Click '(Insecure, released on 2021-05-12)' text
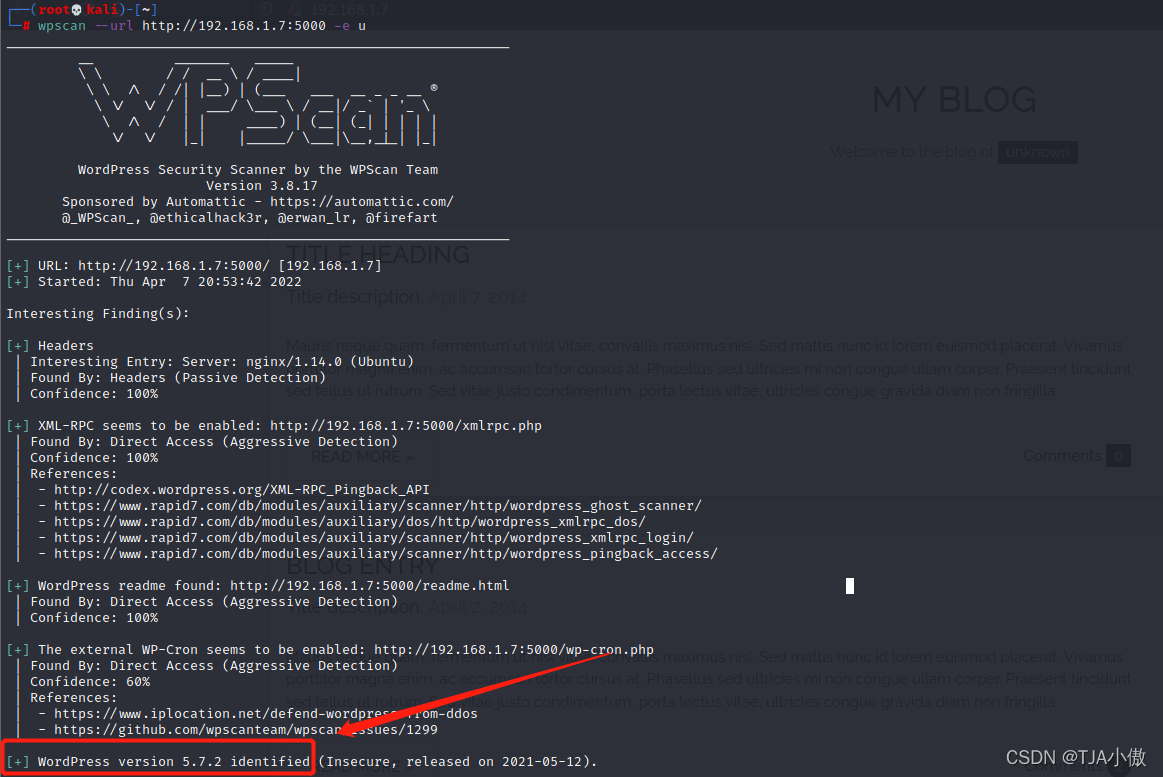Viewport: 1163px width, 777px height. point(458,761)
